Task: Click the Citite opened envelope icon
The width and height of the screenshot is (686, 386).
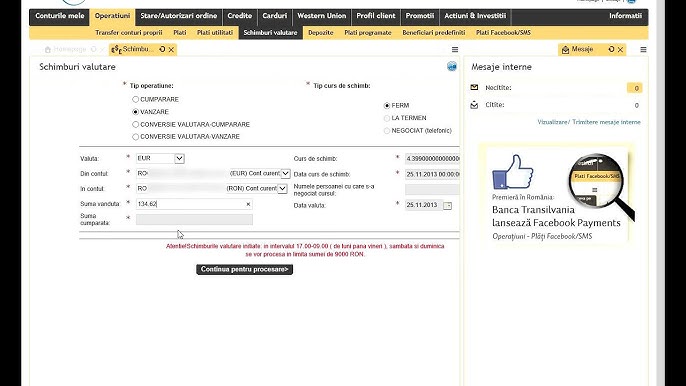Action: point(474,105)
